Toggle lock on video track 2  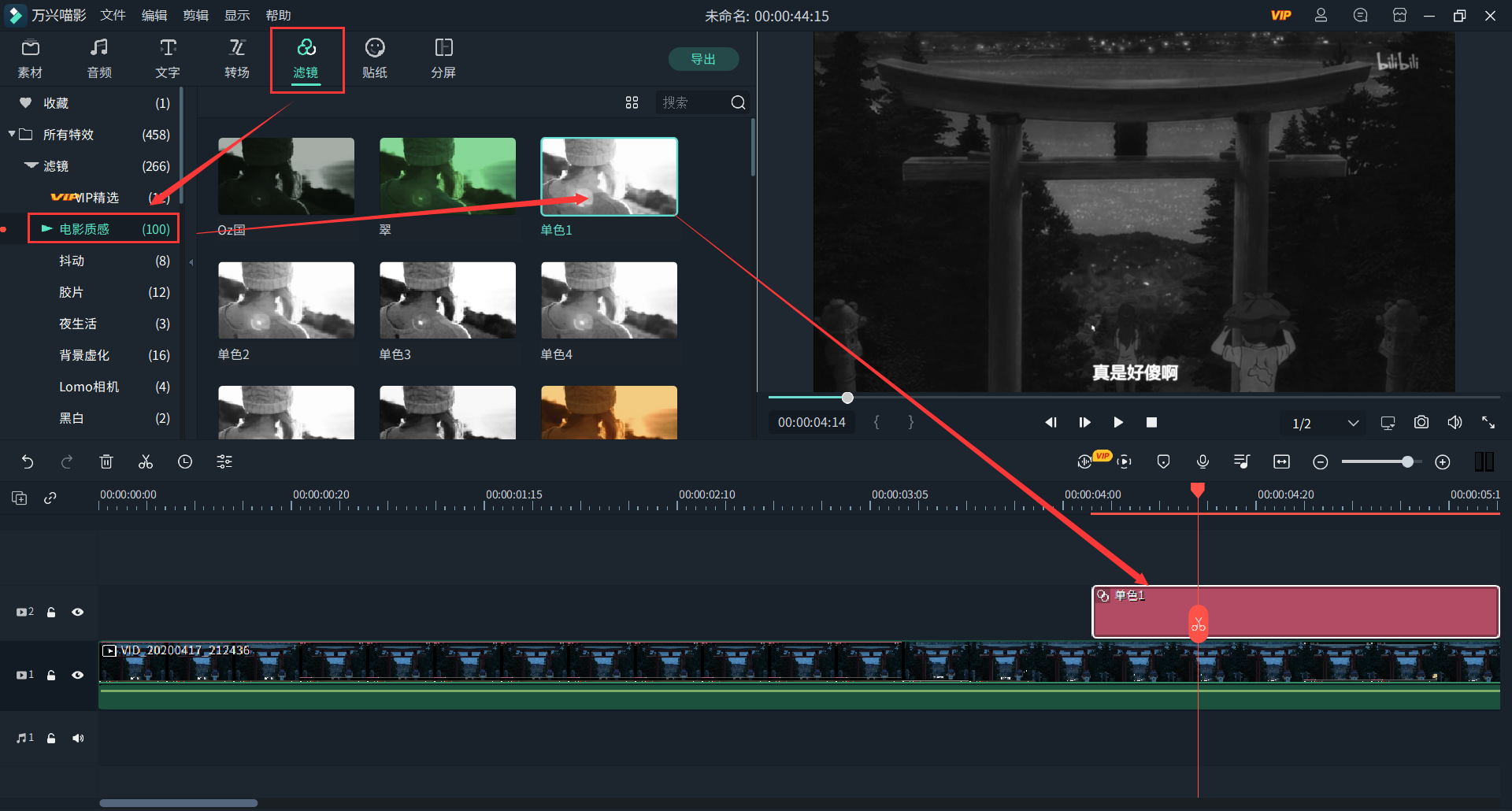pos(51,613)
